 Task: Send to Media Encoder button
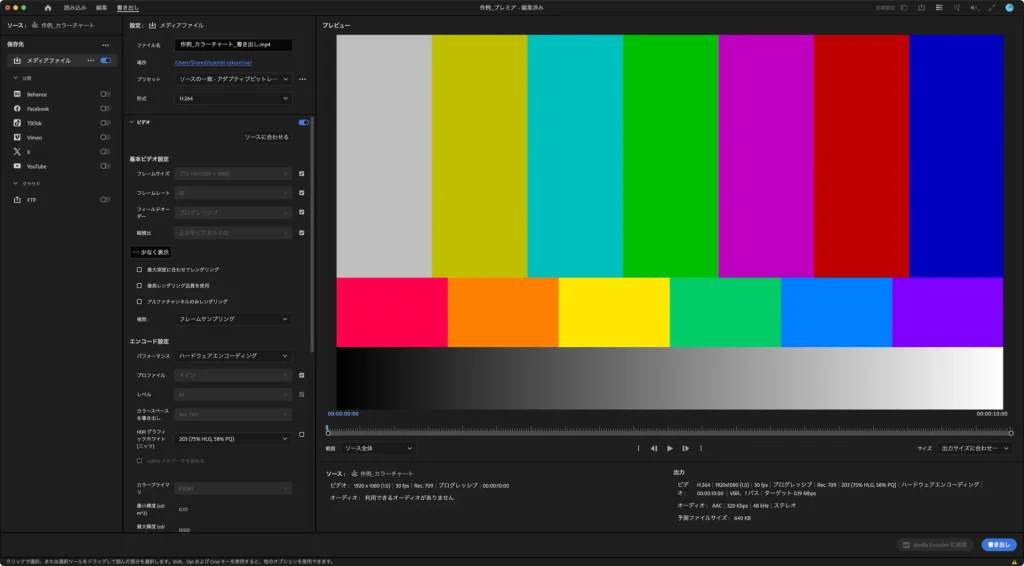click(935, 544)
